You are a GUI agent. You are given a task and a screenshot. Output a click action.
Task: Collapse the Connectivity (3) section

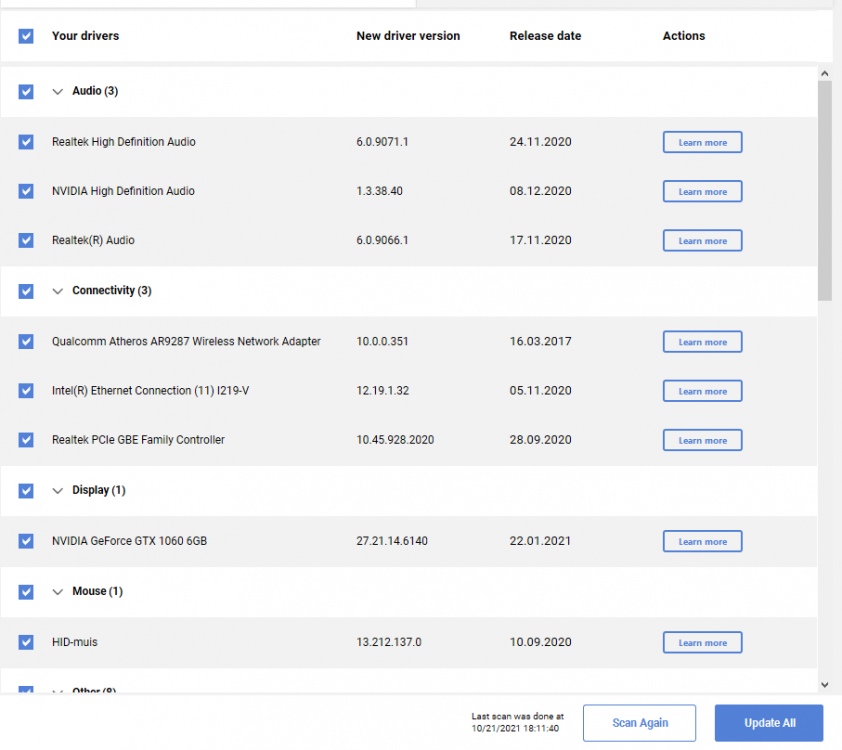click(x=57, y=291)
